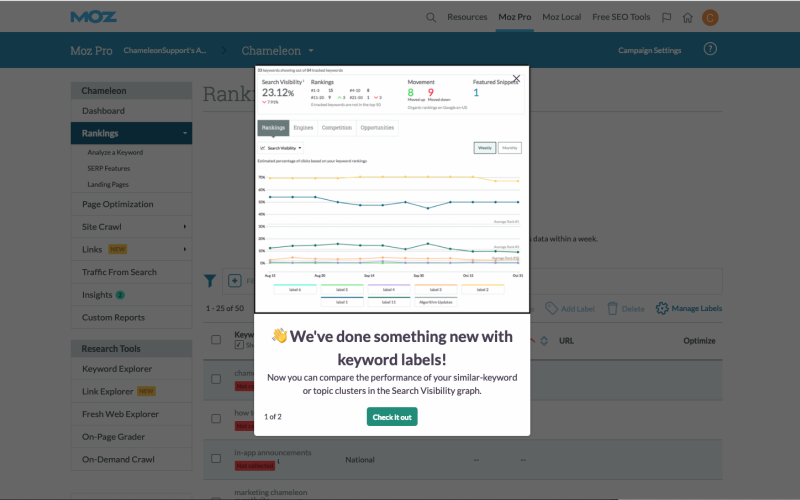Viewport: 800px width, 500px height.
Task: Click Manage Labels link
Action: tap(696, 308)
